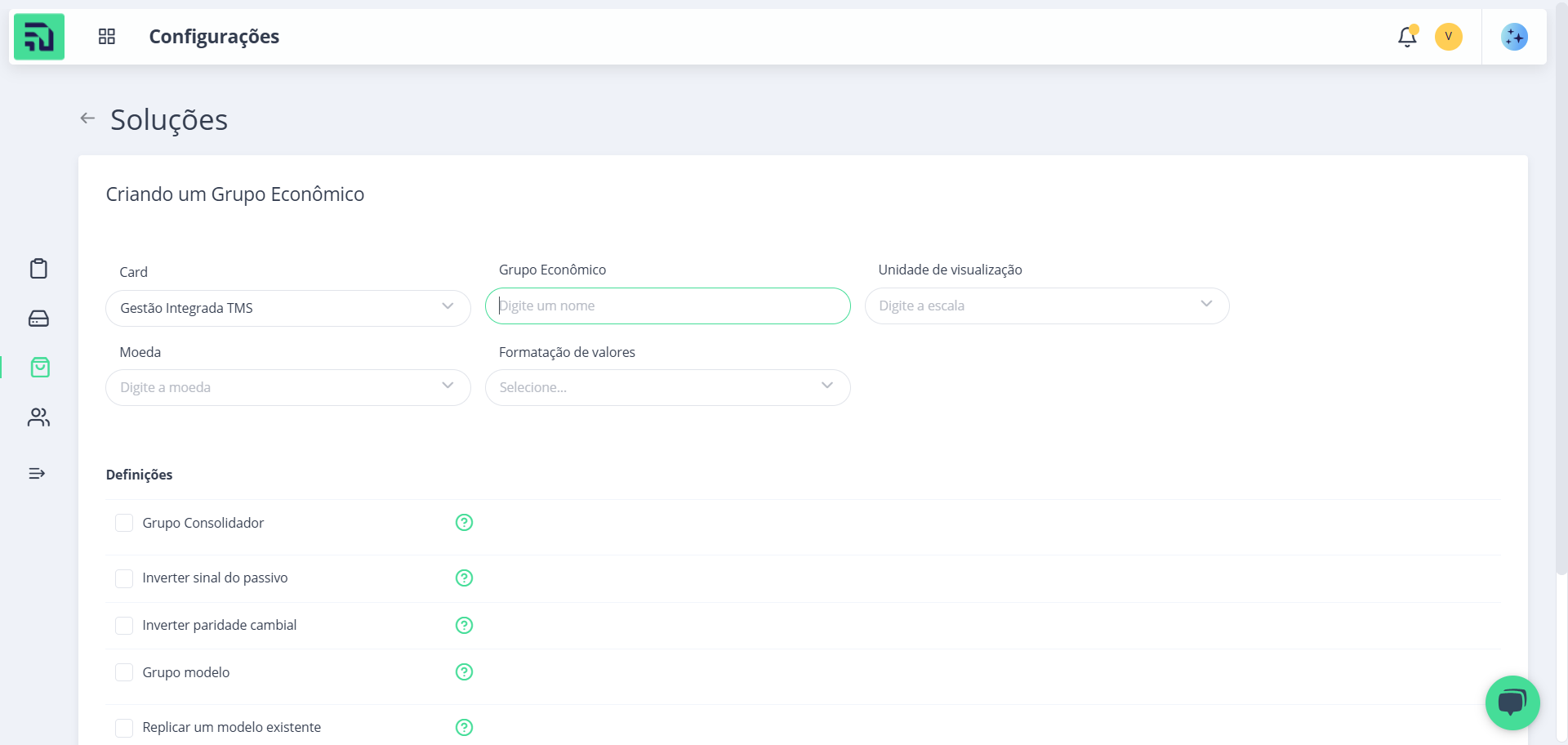The image size is (1568, 745).
Task: Go back with the arrow beside Soluções
Action: click(87, 118)
